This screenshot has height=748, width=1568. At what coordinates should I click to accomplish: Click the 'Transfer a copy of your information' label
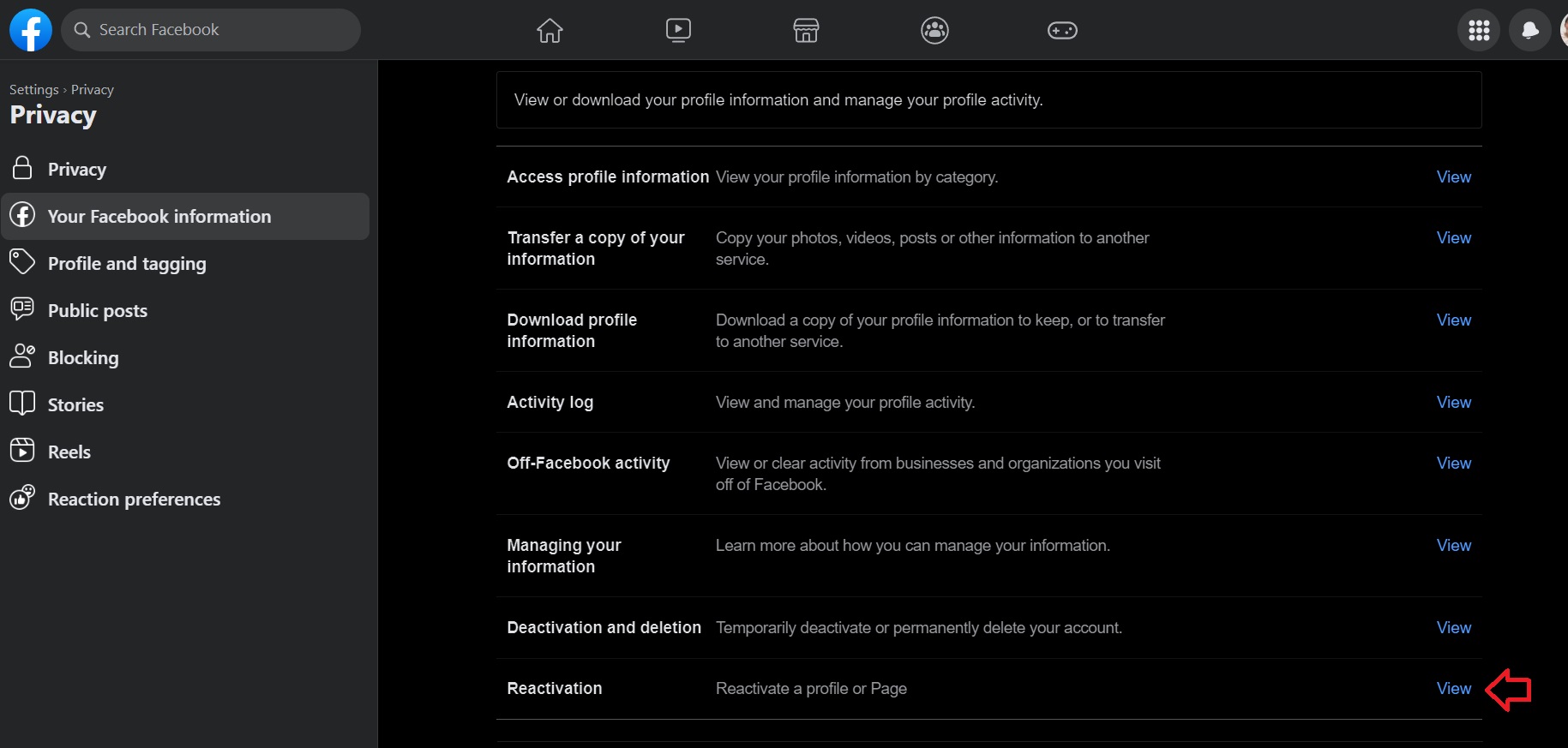point(596,248)
